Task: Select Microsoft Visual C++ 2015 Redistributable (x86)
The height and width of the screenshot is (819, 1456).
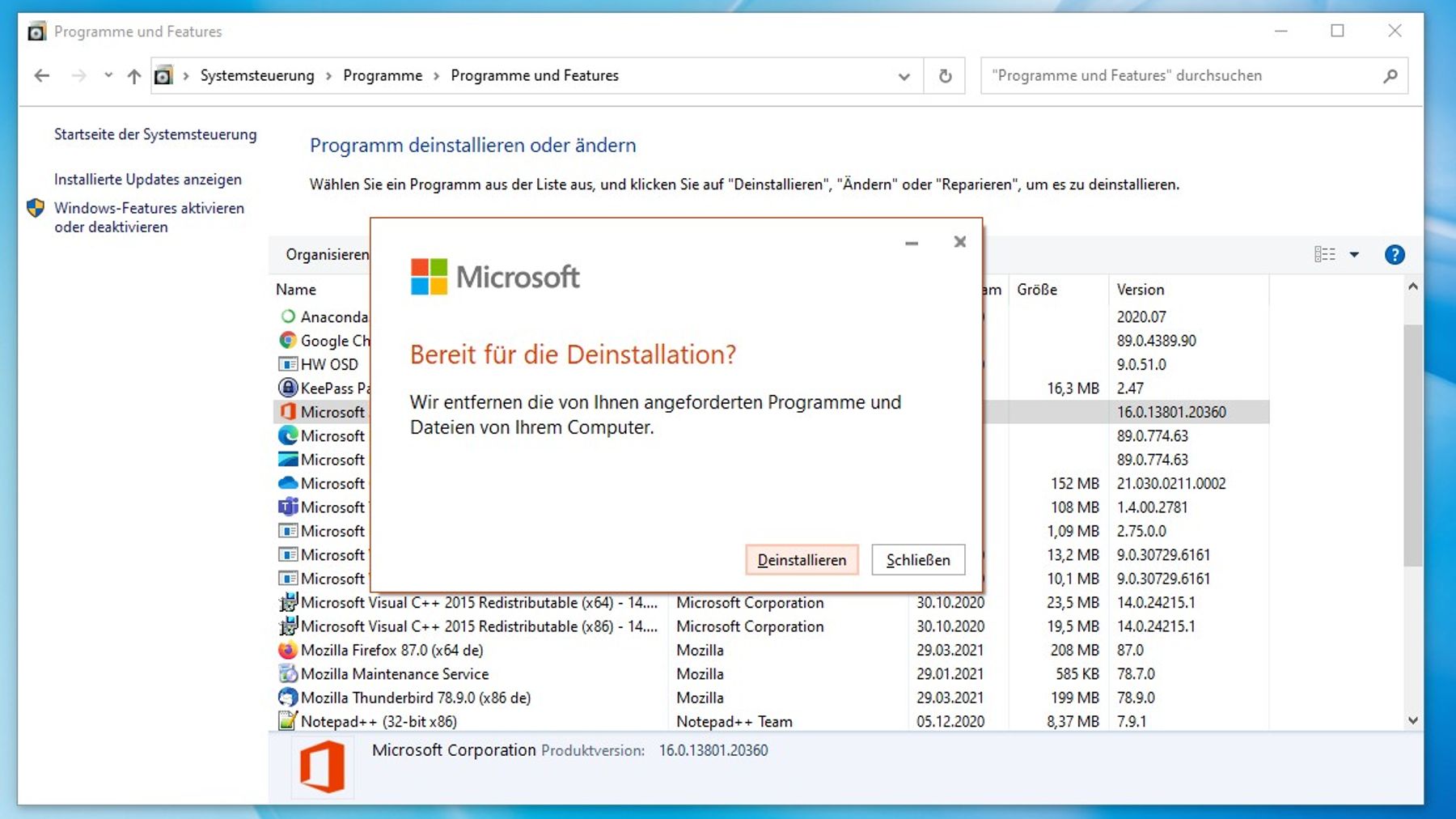Action: [x=479, y=626]
